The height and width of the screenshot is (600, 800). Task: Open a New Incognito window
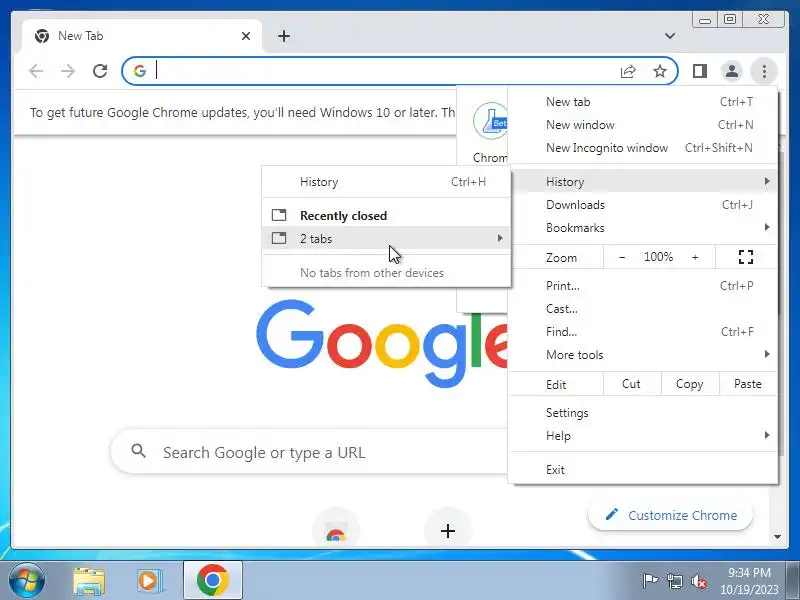pyautogui.click(x=643, y=147)
